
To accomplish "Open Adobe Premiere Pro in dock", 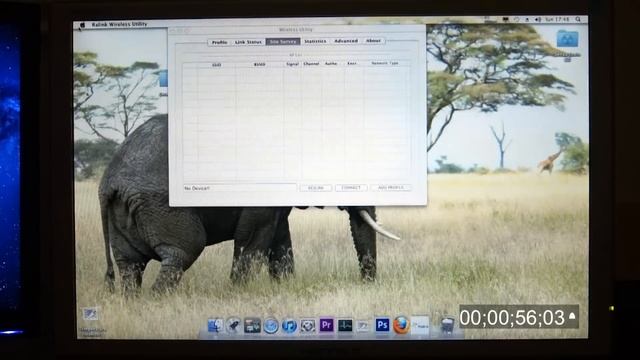I will (x=326, y=325).
